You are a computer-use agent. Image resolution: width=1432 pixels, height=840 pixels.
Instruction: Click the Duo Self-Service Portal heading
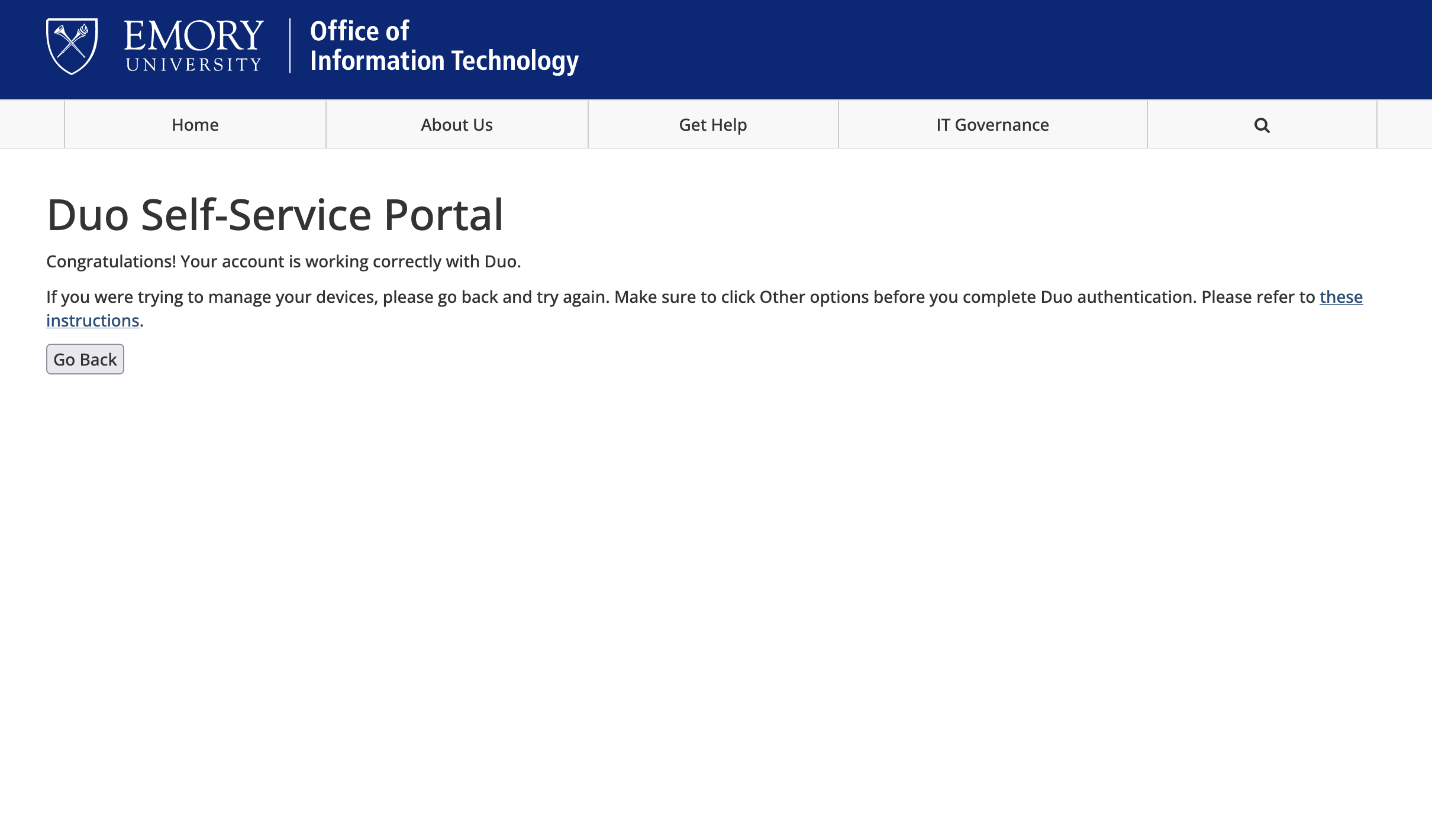(x=275, y=215)
